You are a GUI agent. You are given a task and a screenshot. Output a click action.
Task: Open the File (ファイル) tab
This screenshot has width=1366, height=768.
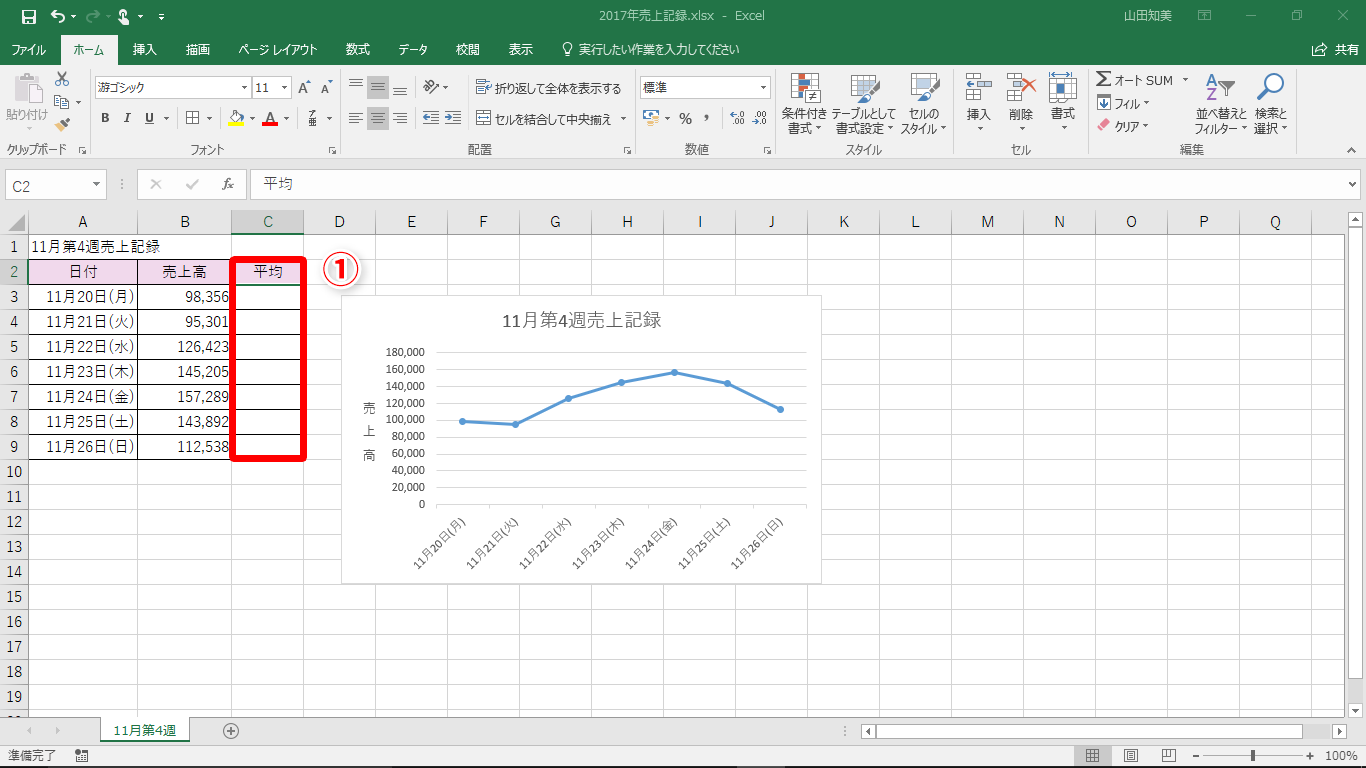[28, 49]
